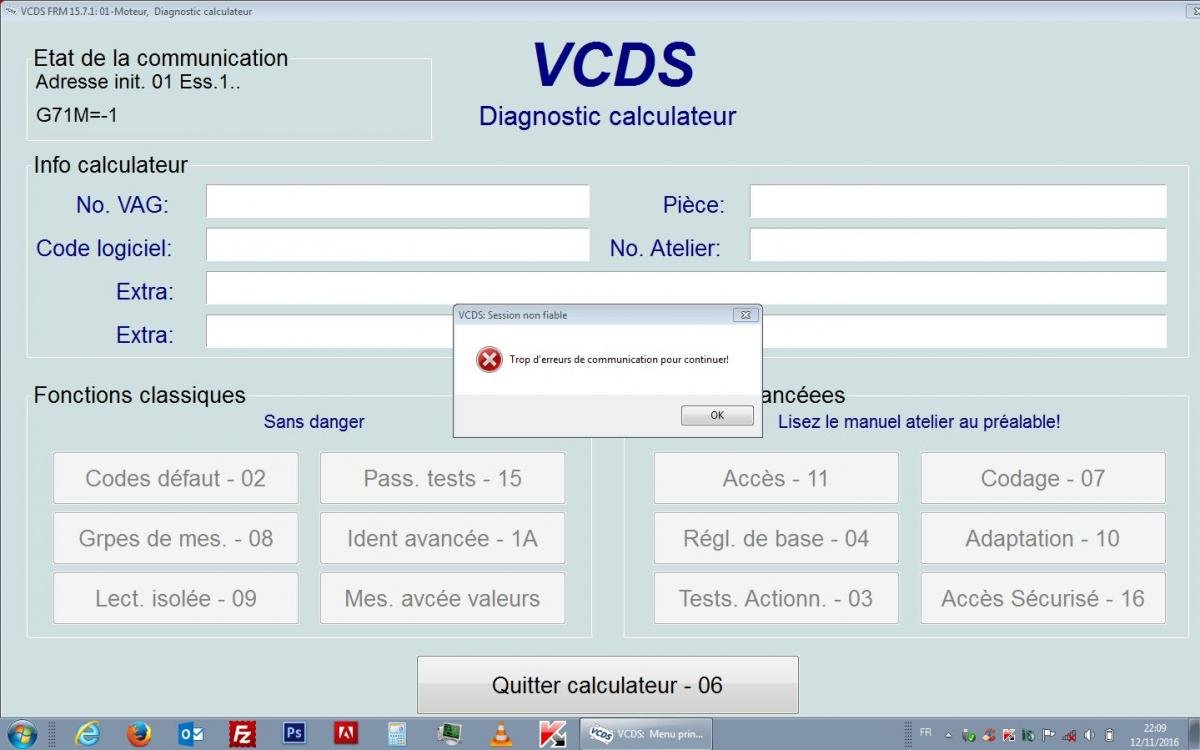
Task: Click the Quitter calculateur - 06 button
Action: click(x=607, y=686)
